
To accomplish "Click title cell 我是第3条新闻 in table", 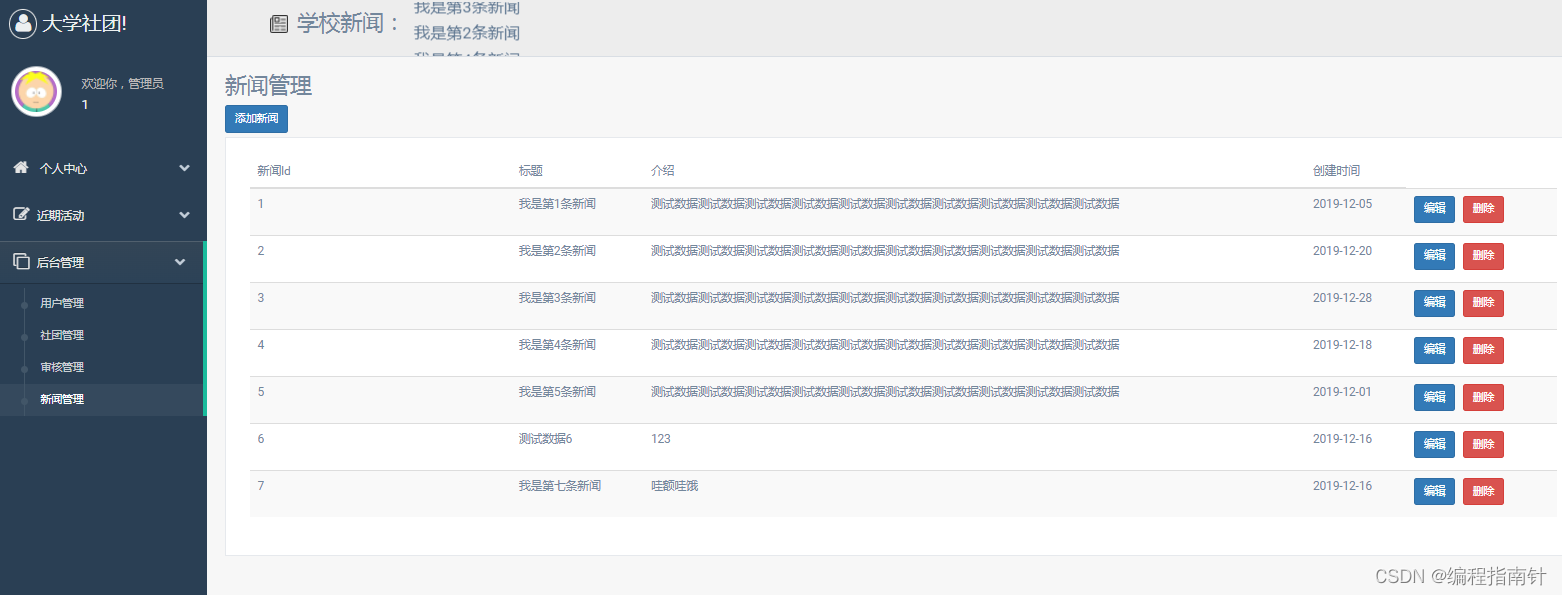I will pos(557,298).
